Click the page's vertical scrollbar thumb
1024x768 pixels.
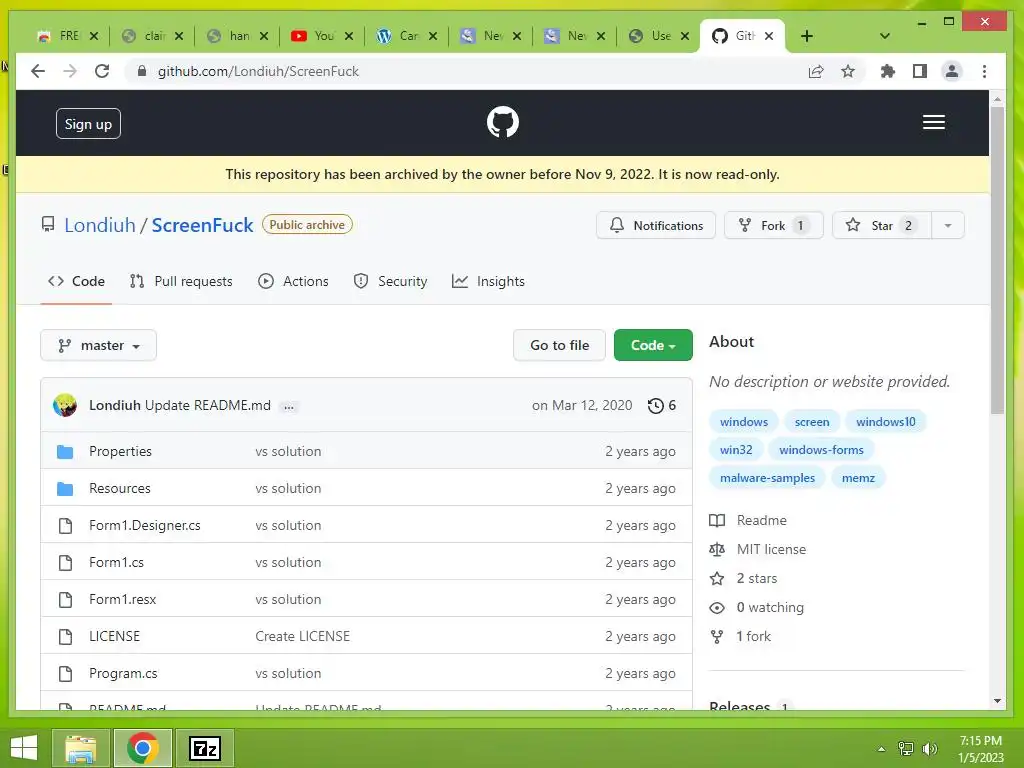[x=997, y=259]
